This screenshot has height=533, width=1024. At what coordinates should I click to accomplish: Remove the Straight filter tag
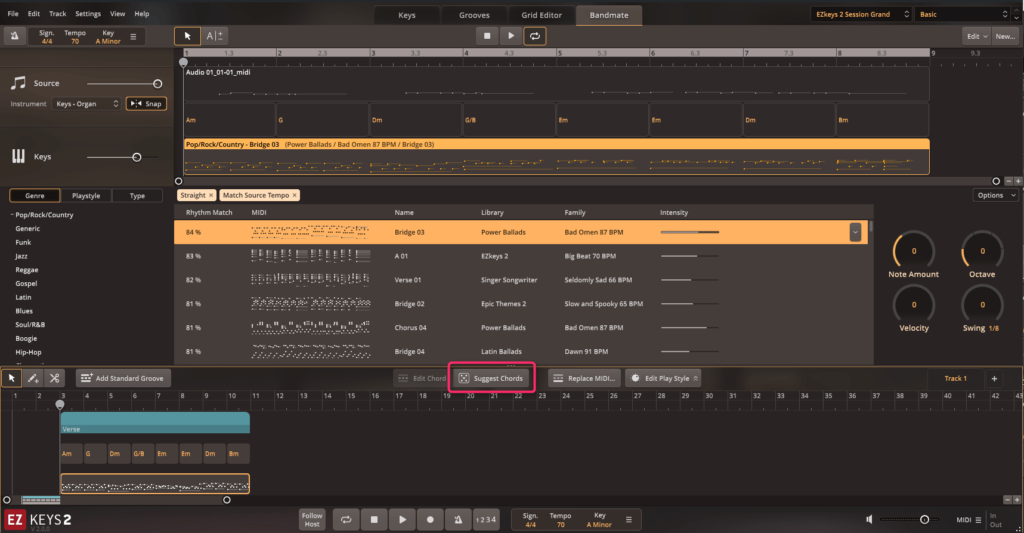click(211, 195)
